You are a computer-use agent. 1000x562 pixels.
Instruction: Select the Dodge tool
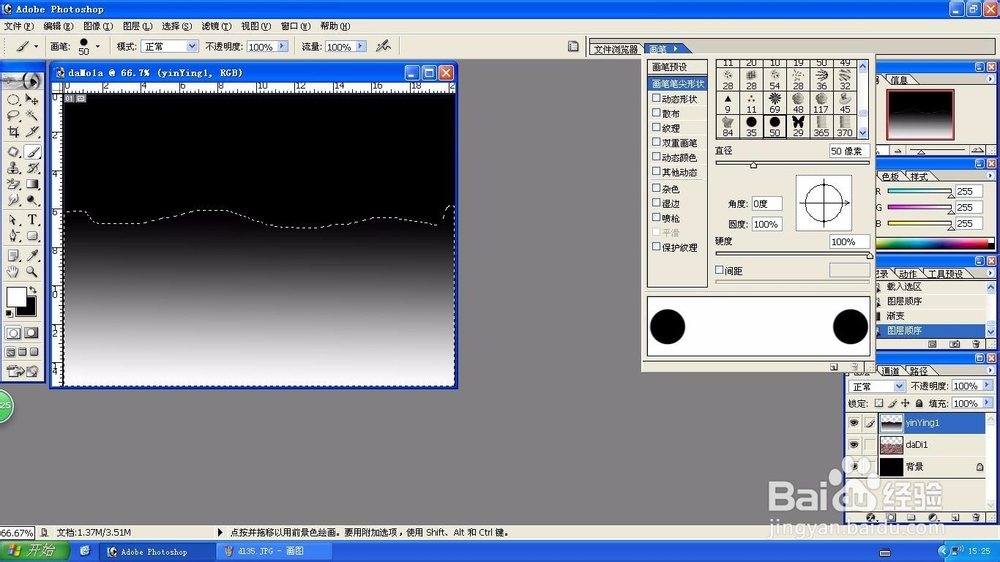click(32, 200)
